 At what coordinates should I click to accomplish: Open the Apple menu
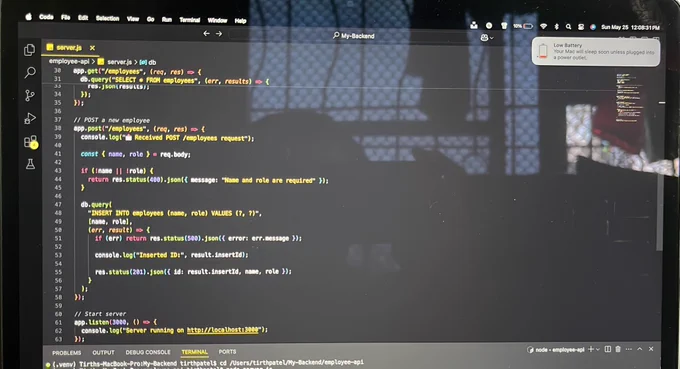29,16
